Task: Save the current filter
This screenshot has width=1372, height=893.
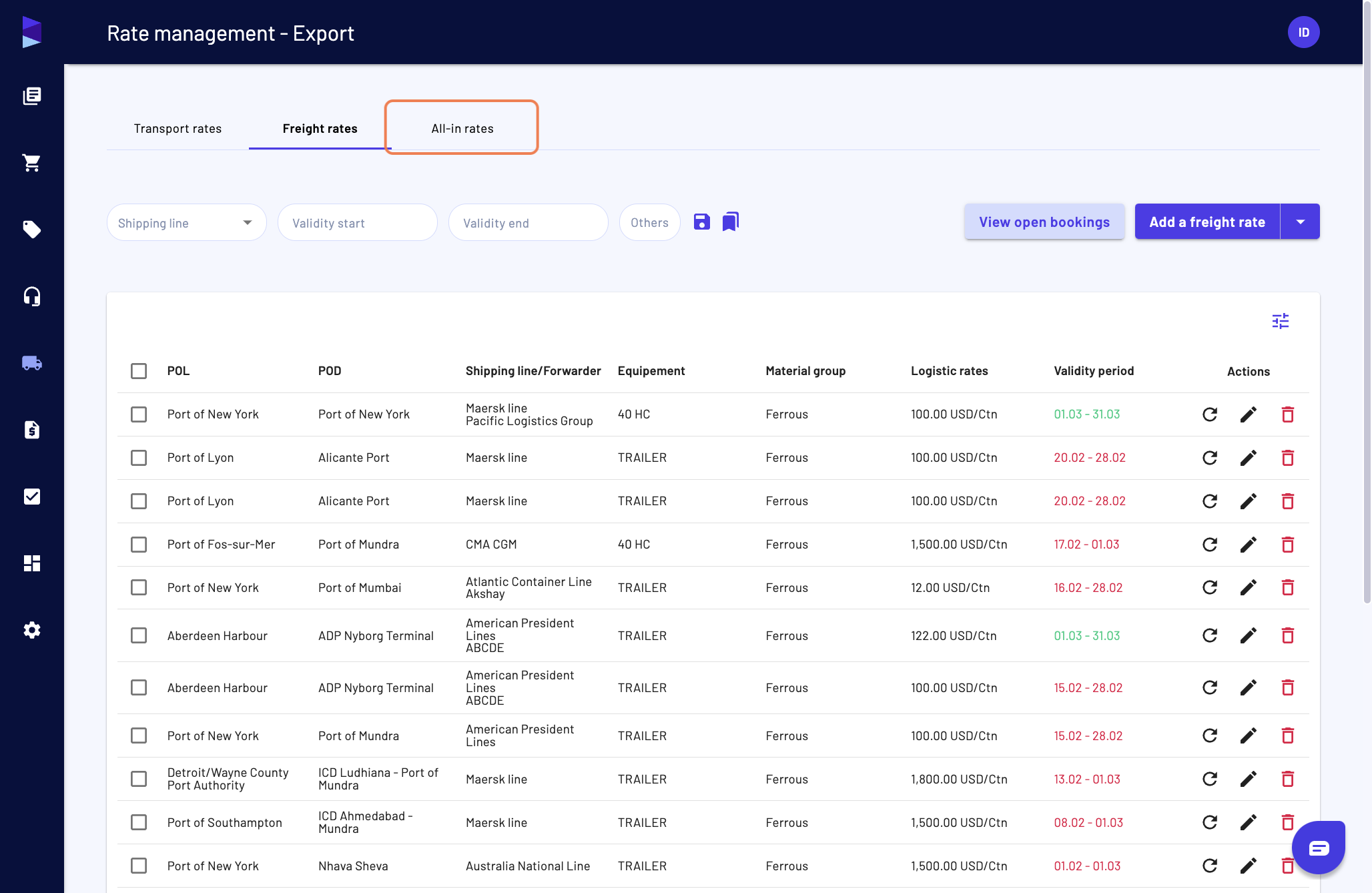Action: pyautogui.click(x=702, y=222)
